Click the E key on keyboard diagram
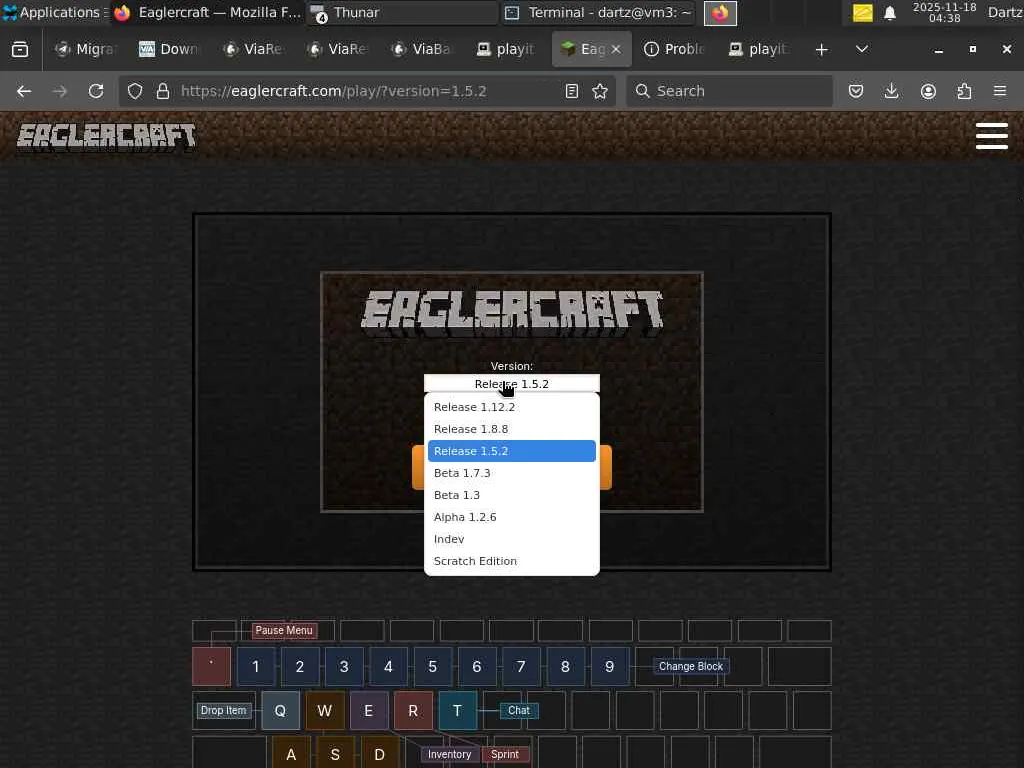 click(369, 711)
